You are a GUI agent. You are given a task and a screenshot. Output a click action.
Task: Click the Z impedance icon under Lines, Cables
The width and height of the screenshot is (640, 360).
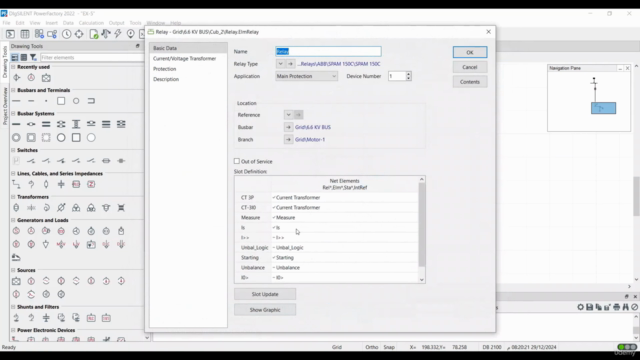[x=91, y=184]
